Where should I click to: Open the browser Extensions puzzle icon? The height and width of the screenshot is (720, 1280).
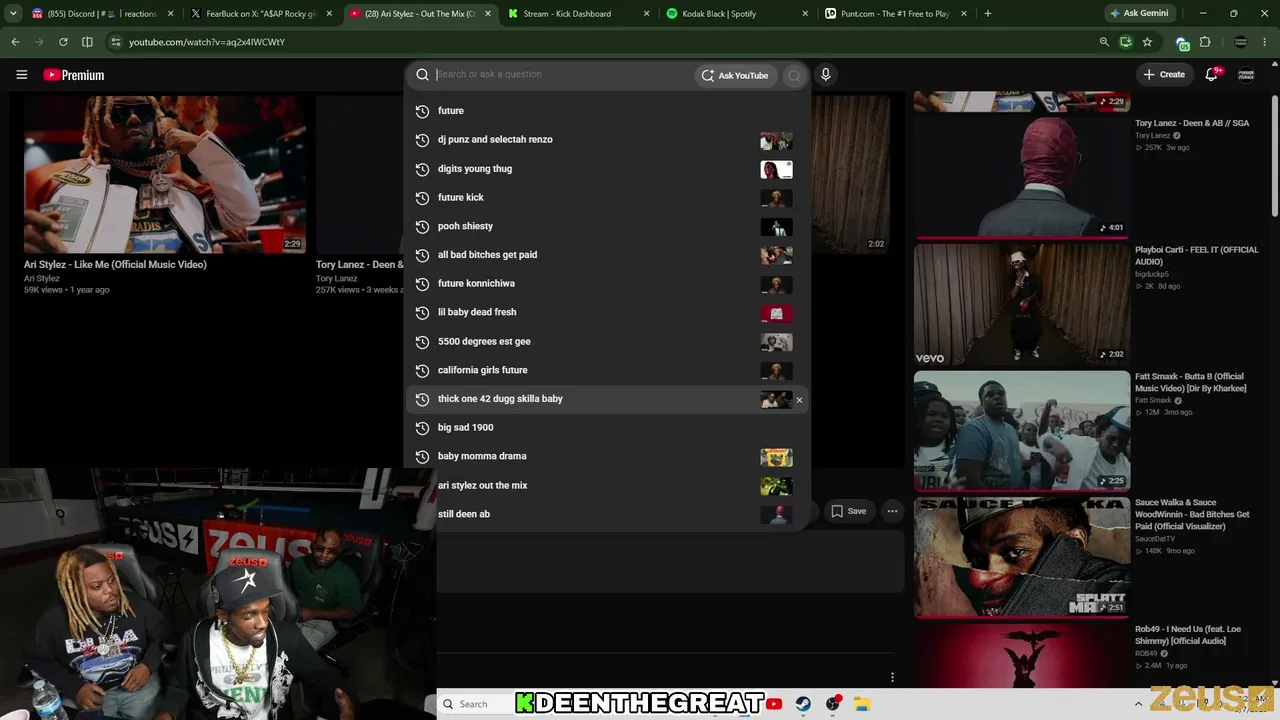[x=1205, y=42]
